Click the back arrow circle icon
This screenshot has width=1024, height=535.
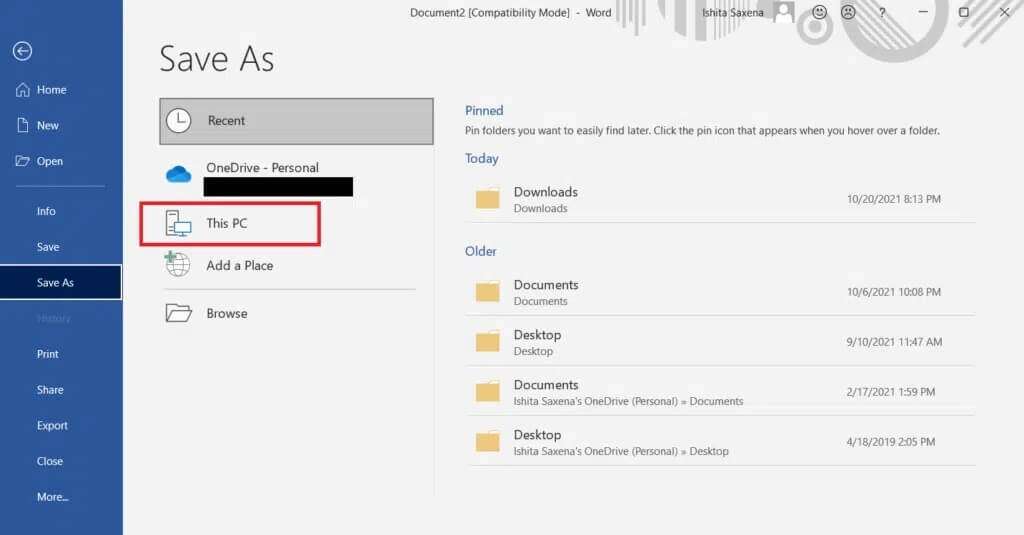click(x=22, y=51)
